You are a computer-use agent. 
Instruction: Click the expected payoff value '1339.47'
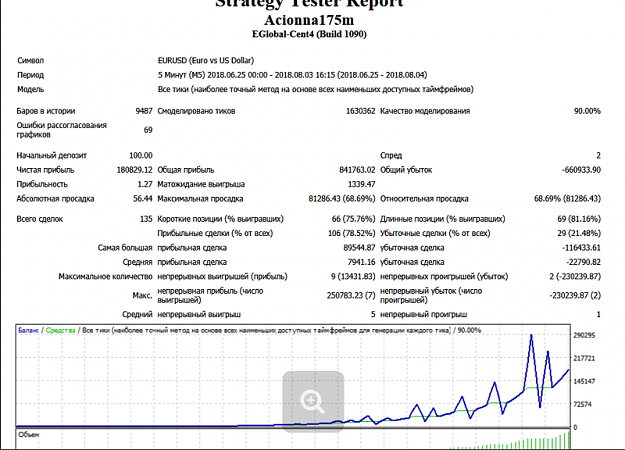pos(362,184)
